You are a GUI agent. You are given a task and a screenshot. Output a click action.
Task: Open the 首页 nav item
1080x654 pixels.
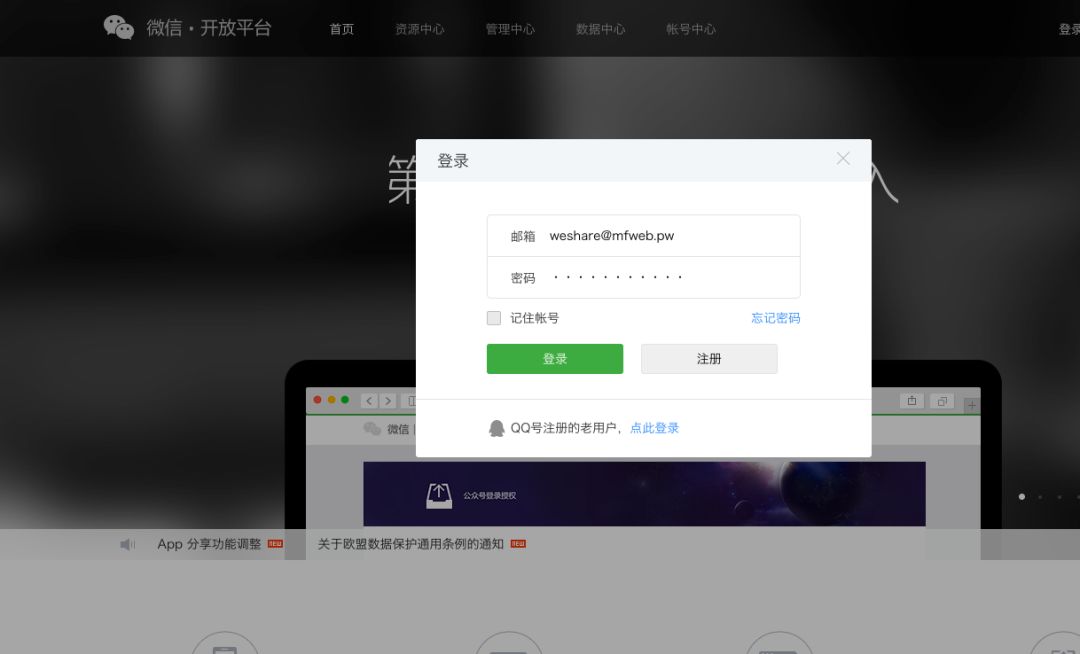point(342,29)
